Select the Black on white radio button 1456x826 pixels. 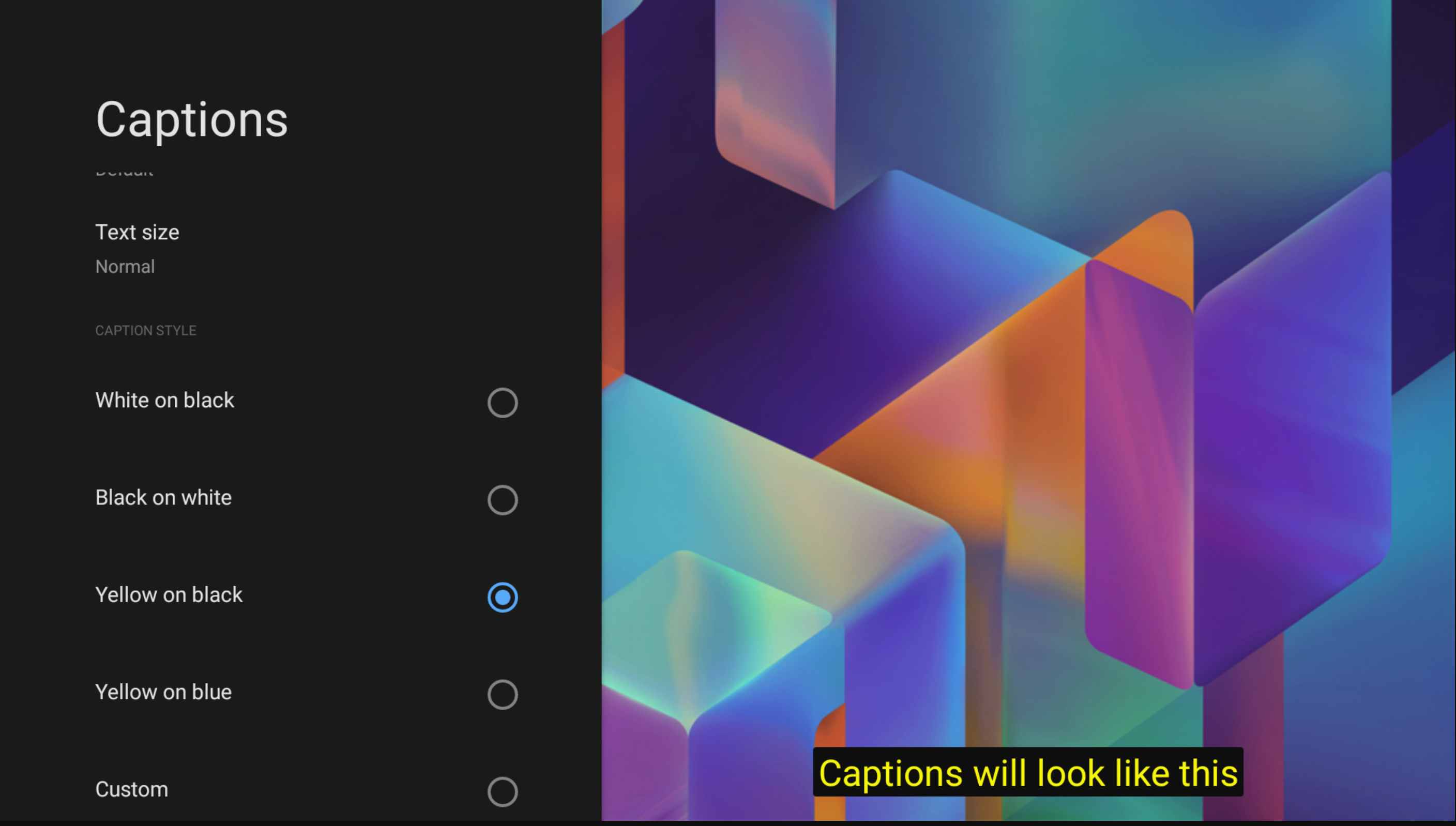(x=502, y=499)
